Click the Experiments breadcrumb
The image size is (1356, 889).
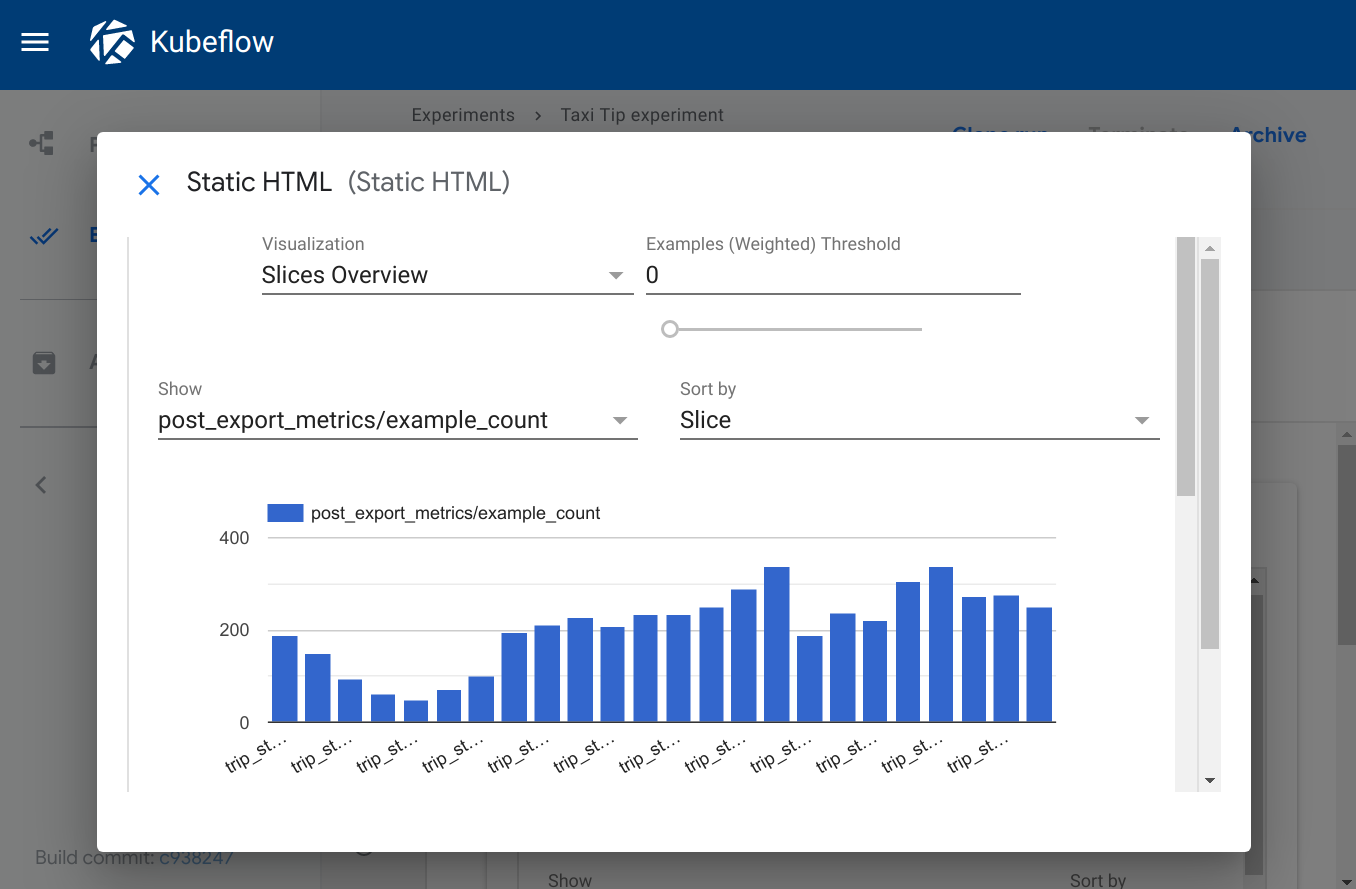click(463, 115)
